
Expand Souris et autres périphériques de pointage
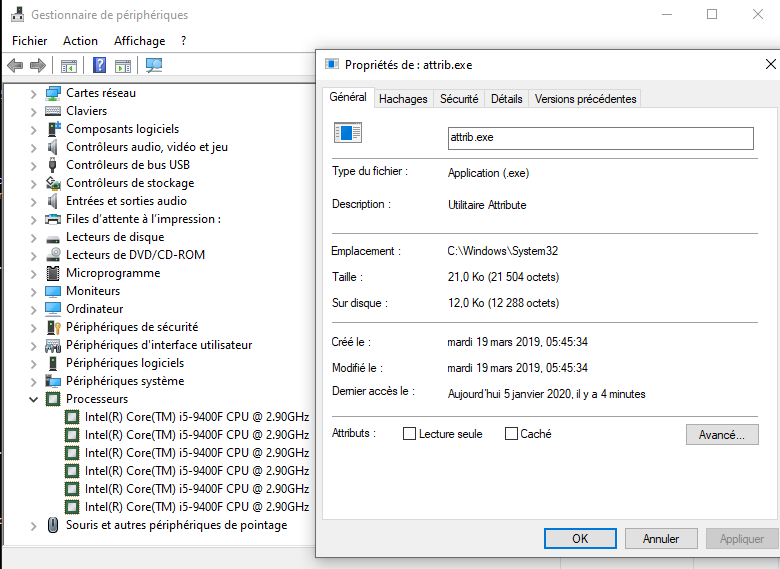pos(33,525)
